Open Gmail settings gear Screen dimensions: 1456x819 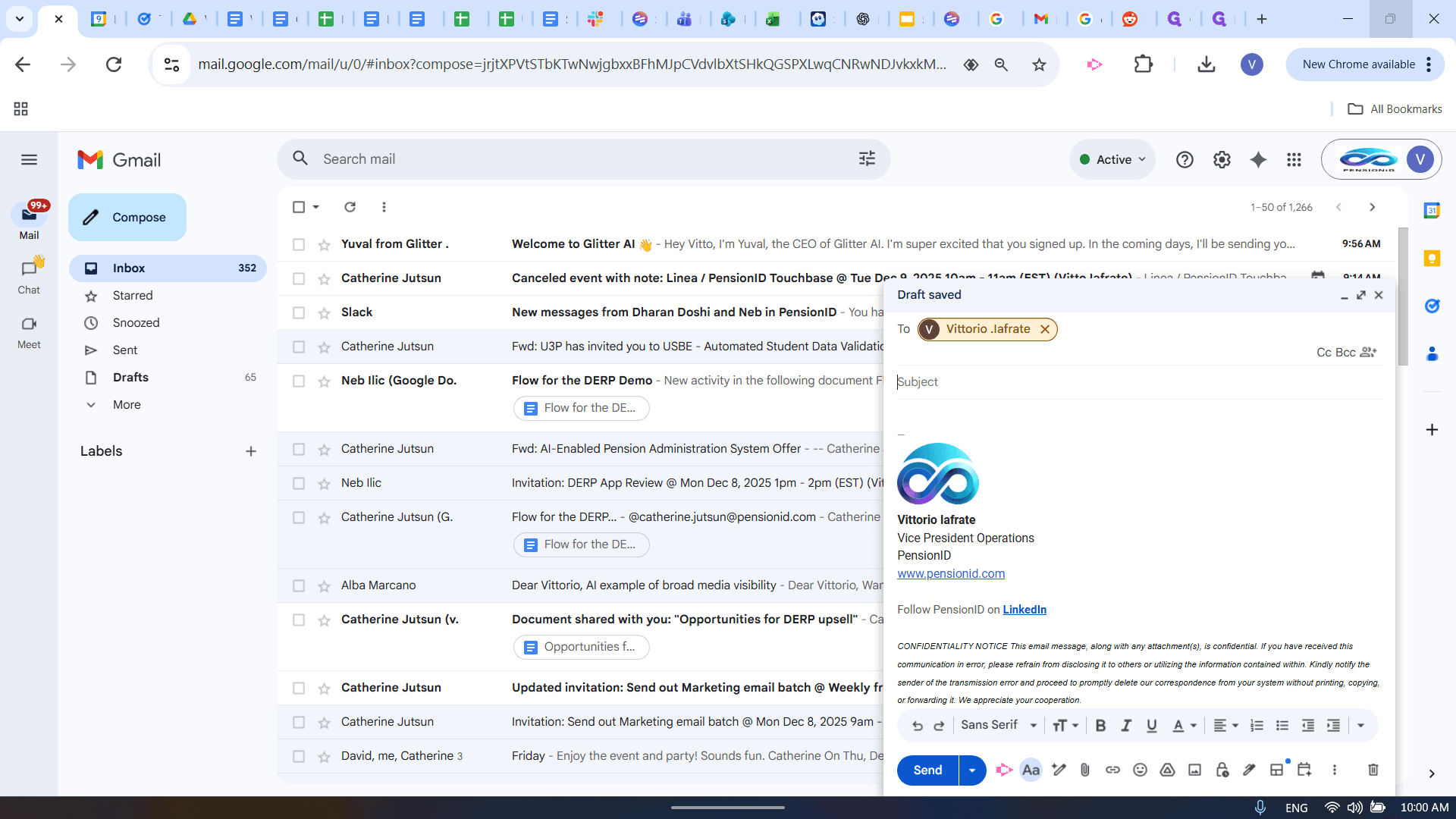(x=1222, y=159)
